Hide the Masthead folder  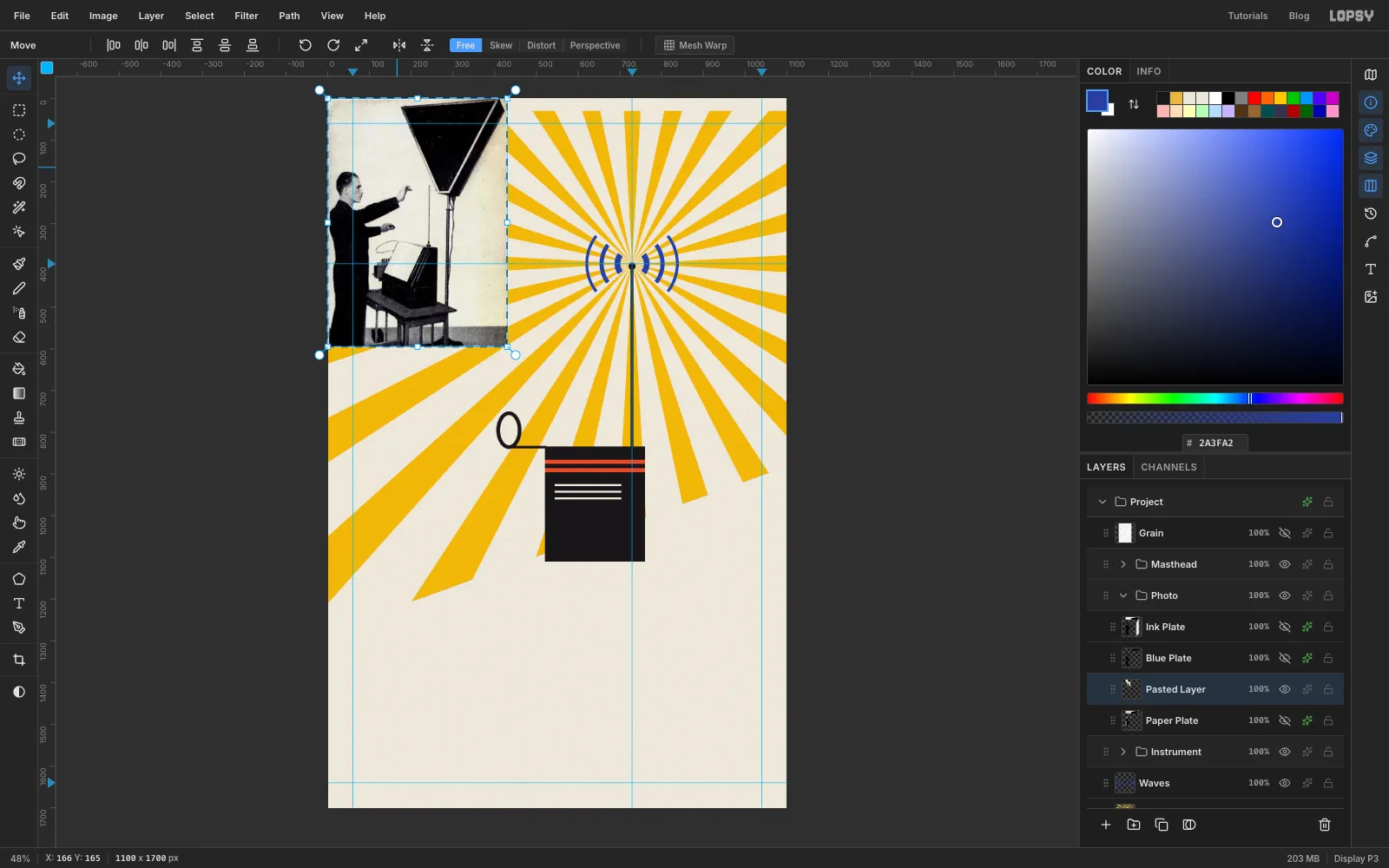click(1285, 564)
